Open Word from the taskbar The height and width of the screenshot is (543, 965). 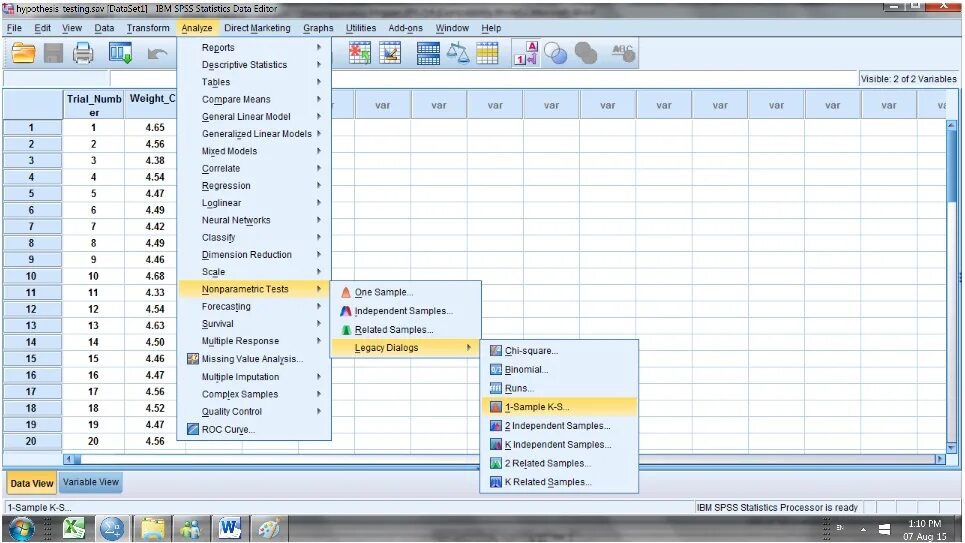coord(230,528)
